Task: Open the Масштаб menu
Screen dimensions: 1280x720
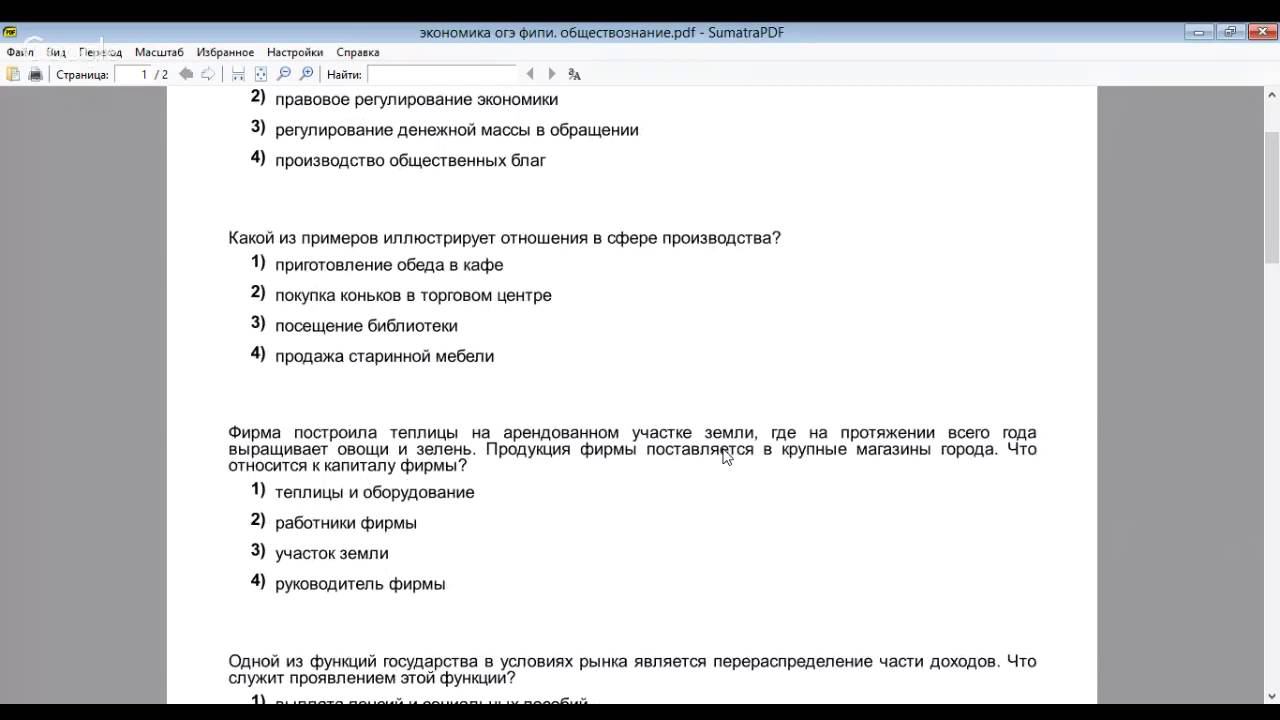Action: click(159, 52)
